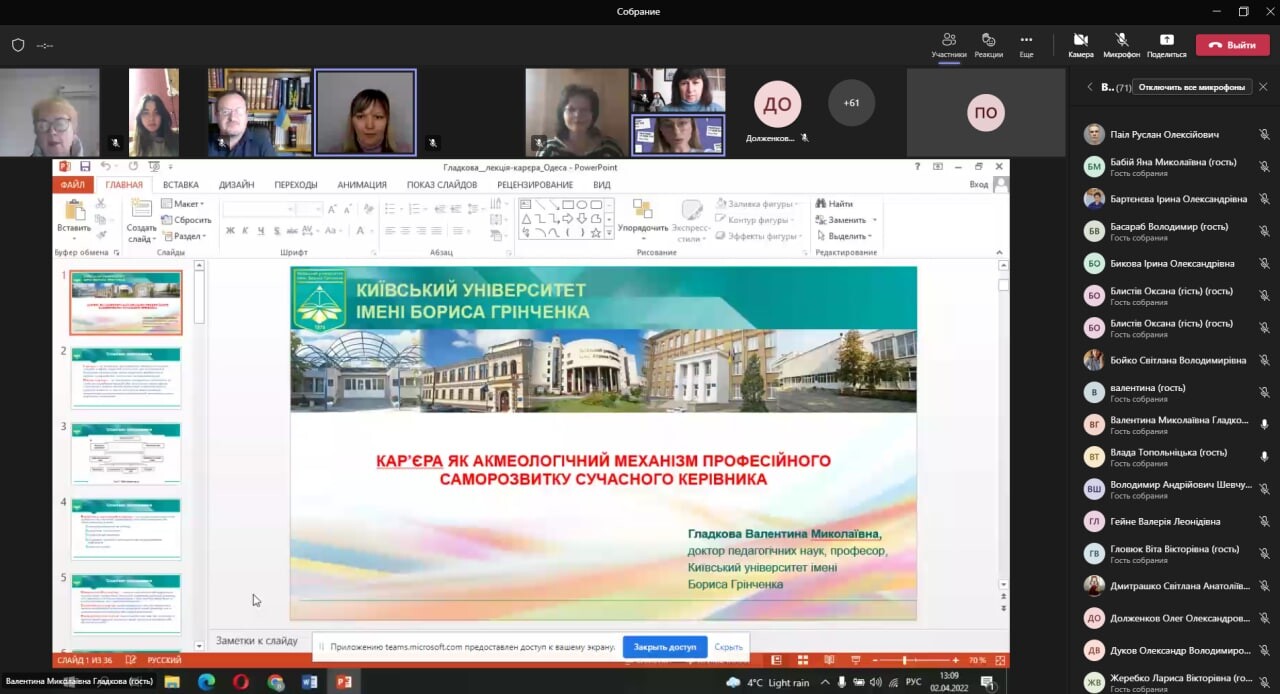Toggle the Камера camera button

[x=1081, y=40]
